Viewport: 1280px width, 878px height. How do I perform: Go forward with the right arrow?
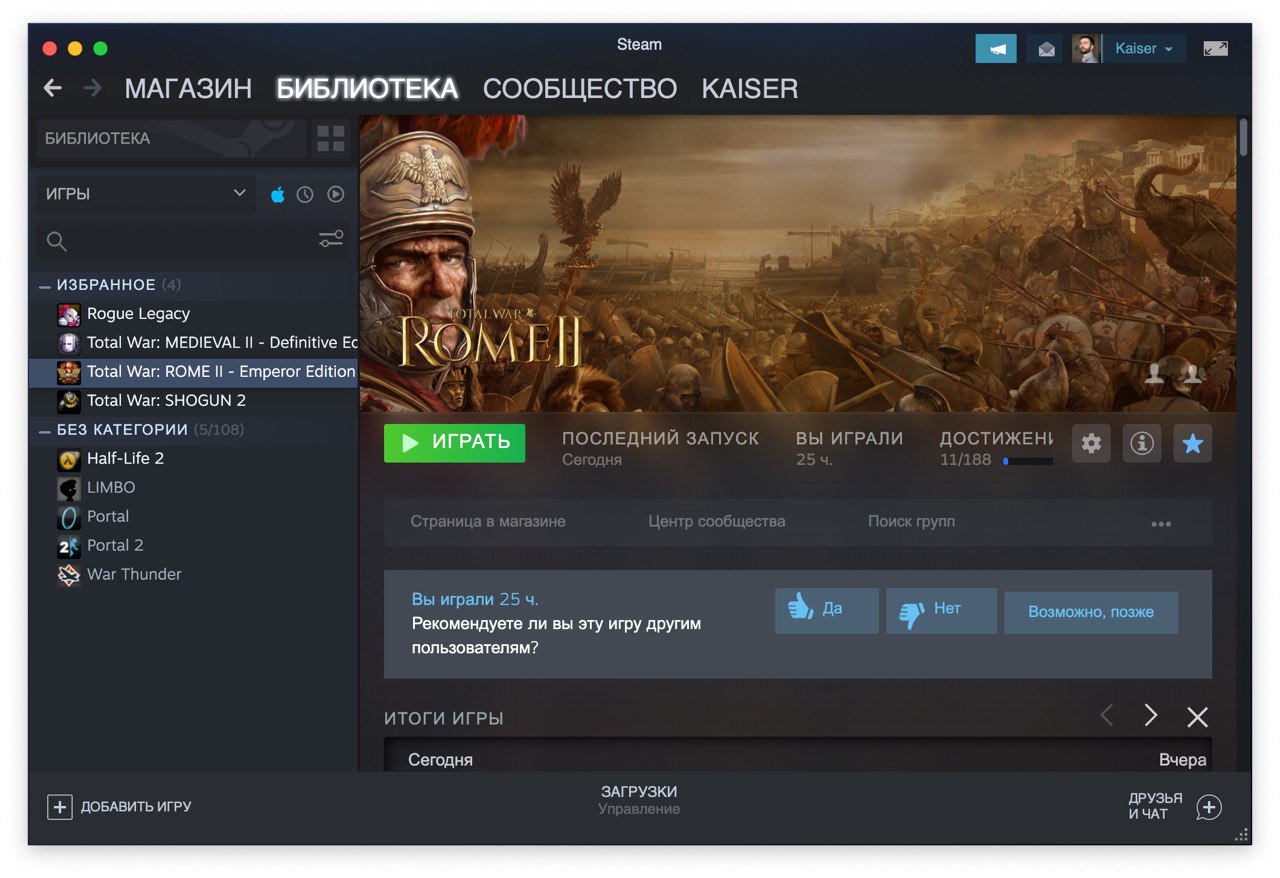coord(93,88)
